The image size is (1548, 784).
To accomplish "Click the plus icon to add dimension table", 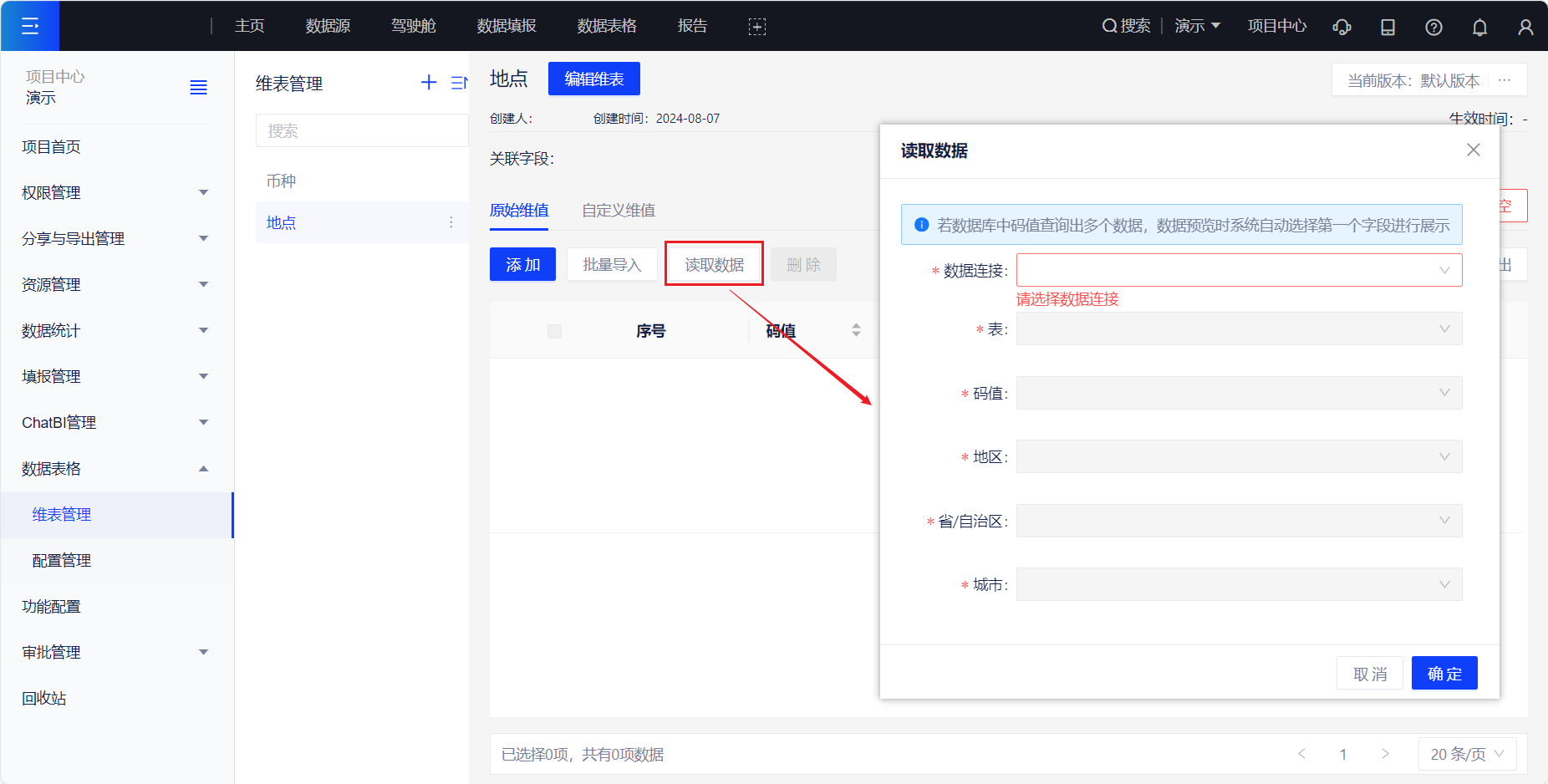I will coord(429,82).
